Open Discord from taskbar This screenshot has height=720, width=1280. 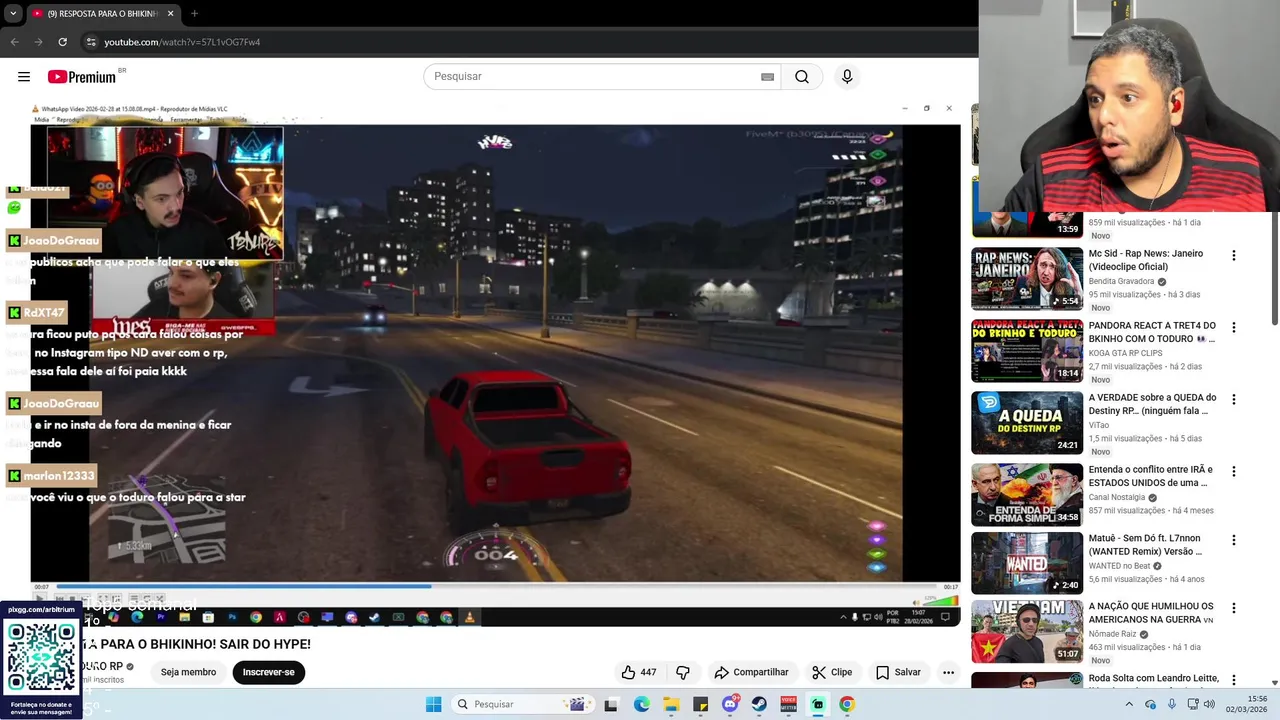(x=730, y=704)
